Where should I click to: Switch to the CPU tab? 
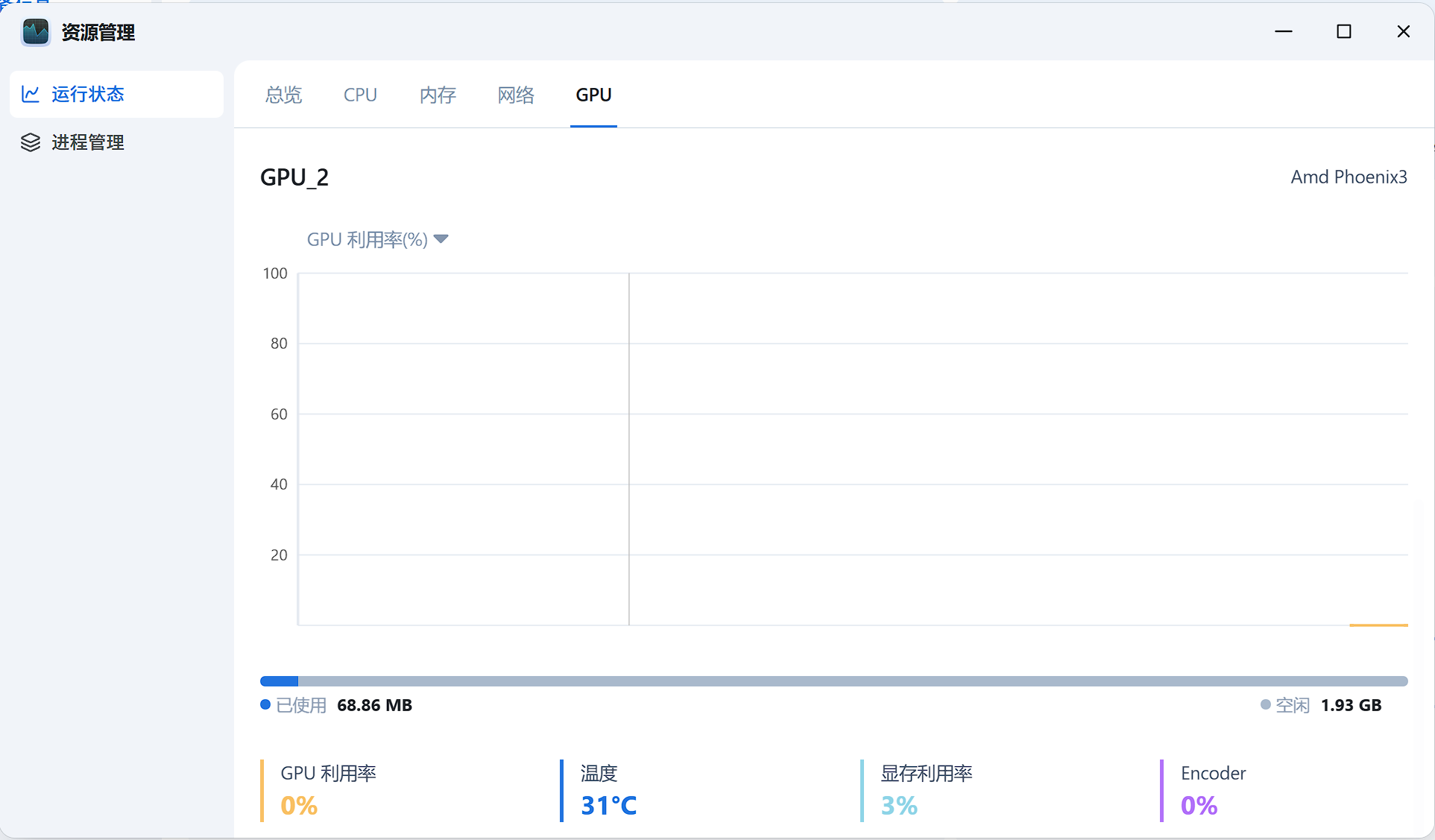point(360,95)
